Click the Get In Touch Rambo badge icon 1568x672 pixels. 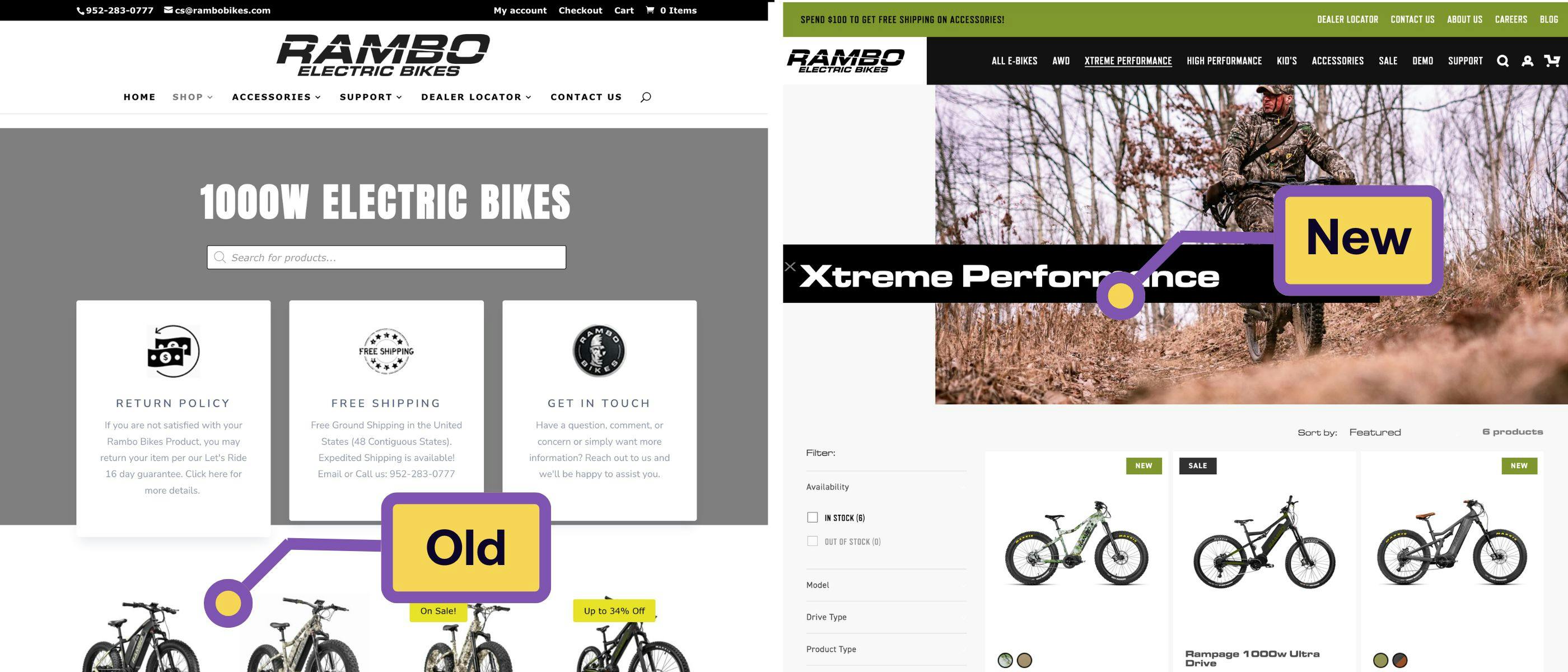click(x=599, y=351)
